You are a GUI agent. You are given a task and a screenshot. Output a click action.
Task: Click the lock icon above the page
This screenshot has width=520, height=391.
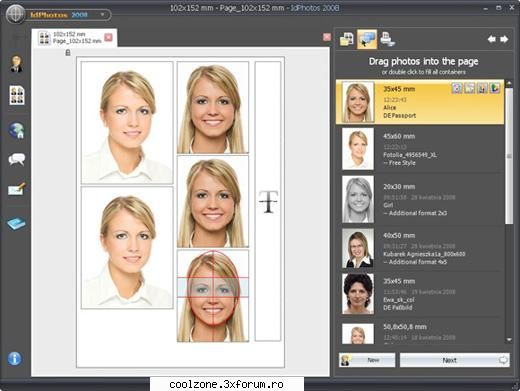coord(68,53)
